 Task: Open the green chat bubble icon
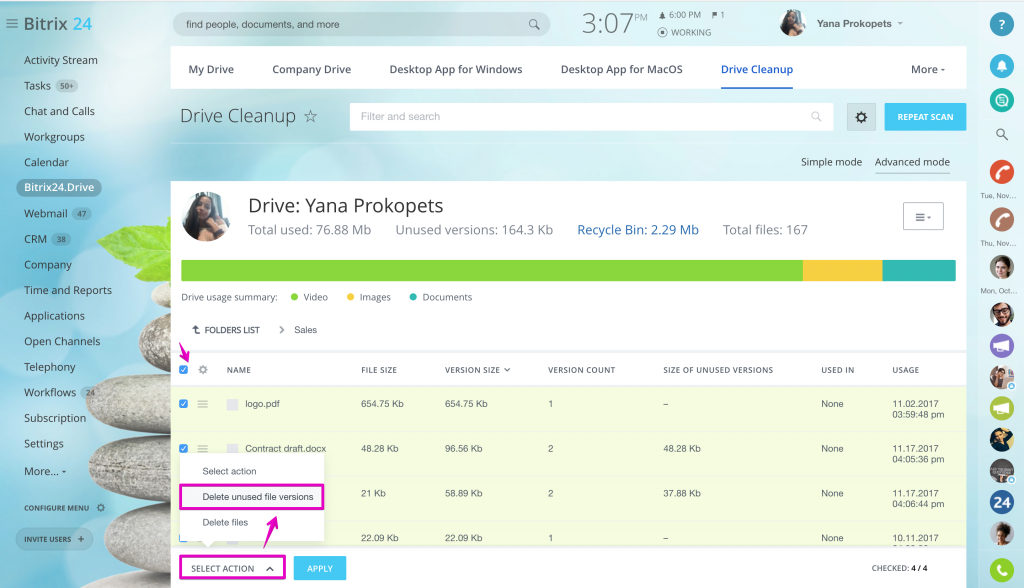(1001, 100)
